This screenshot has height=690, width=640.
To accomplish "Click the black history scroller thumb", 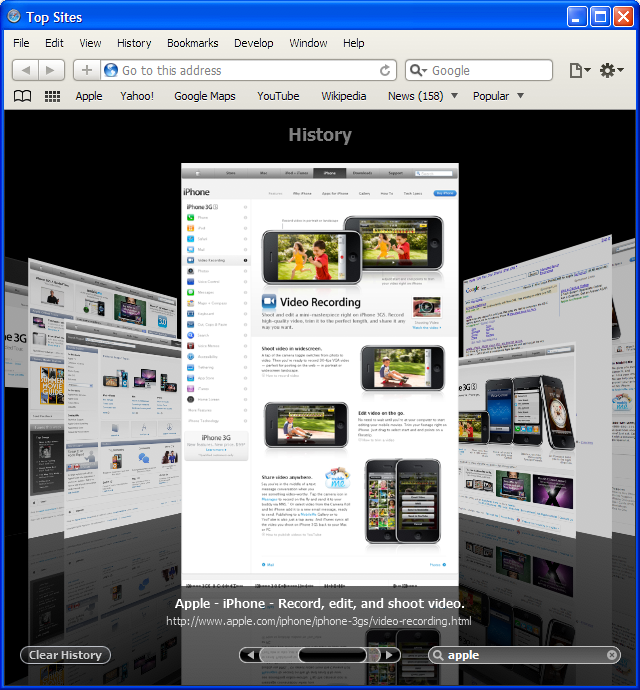I will click(x=332, y=655).
